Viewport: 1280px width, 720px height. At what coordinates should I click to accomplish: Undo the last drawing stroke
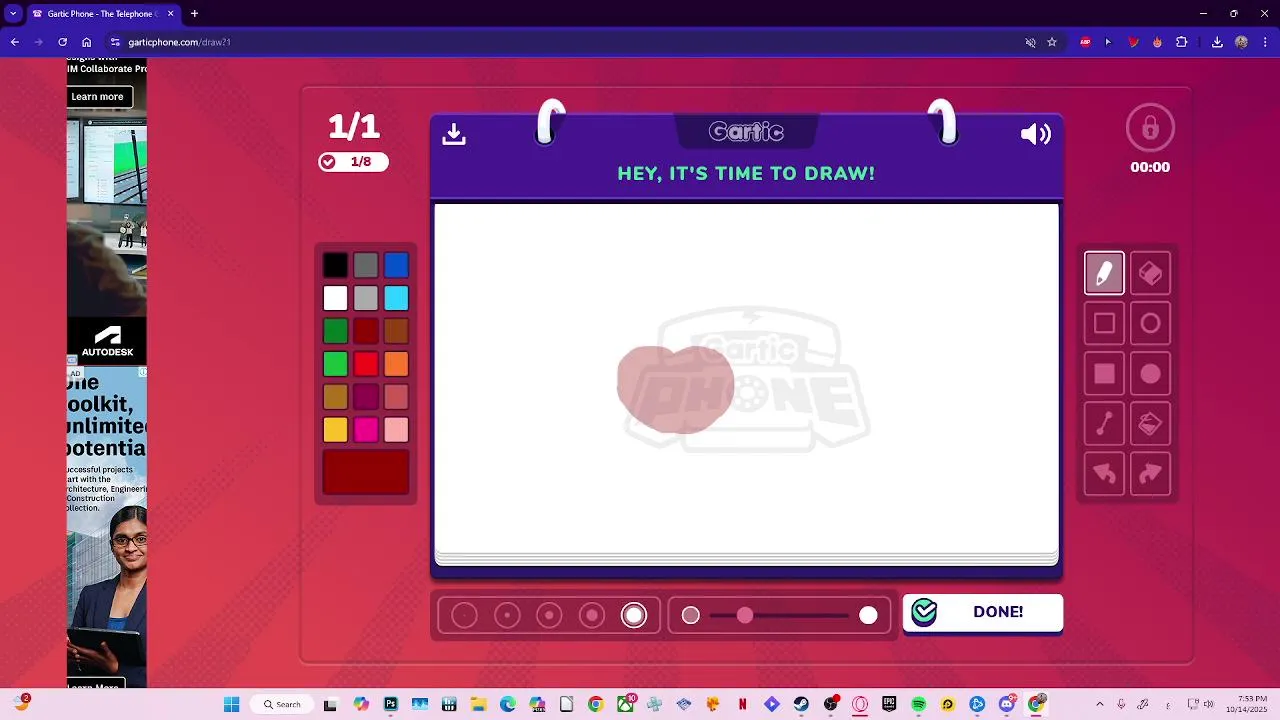(1104, 474)
